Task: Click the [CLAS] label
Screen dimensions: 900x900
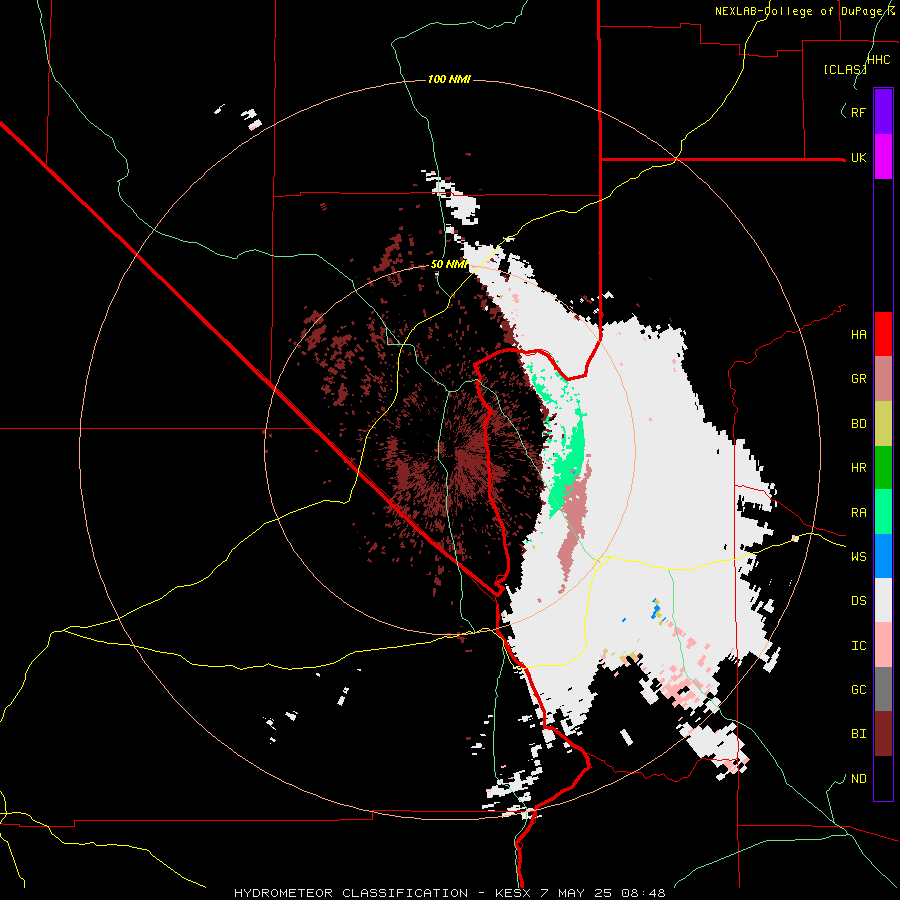Action: pyautogui.click(x=845, y=70)
